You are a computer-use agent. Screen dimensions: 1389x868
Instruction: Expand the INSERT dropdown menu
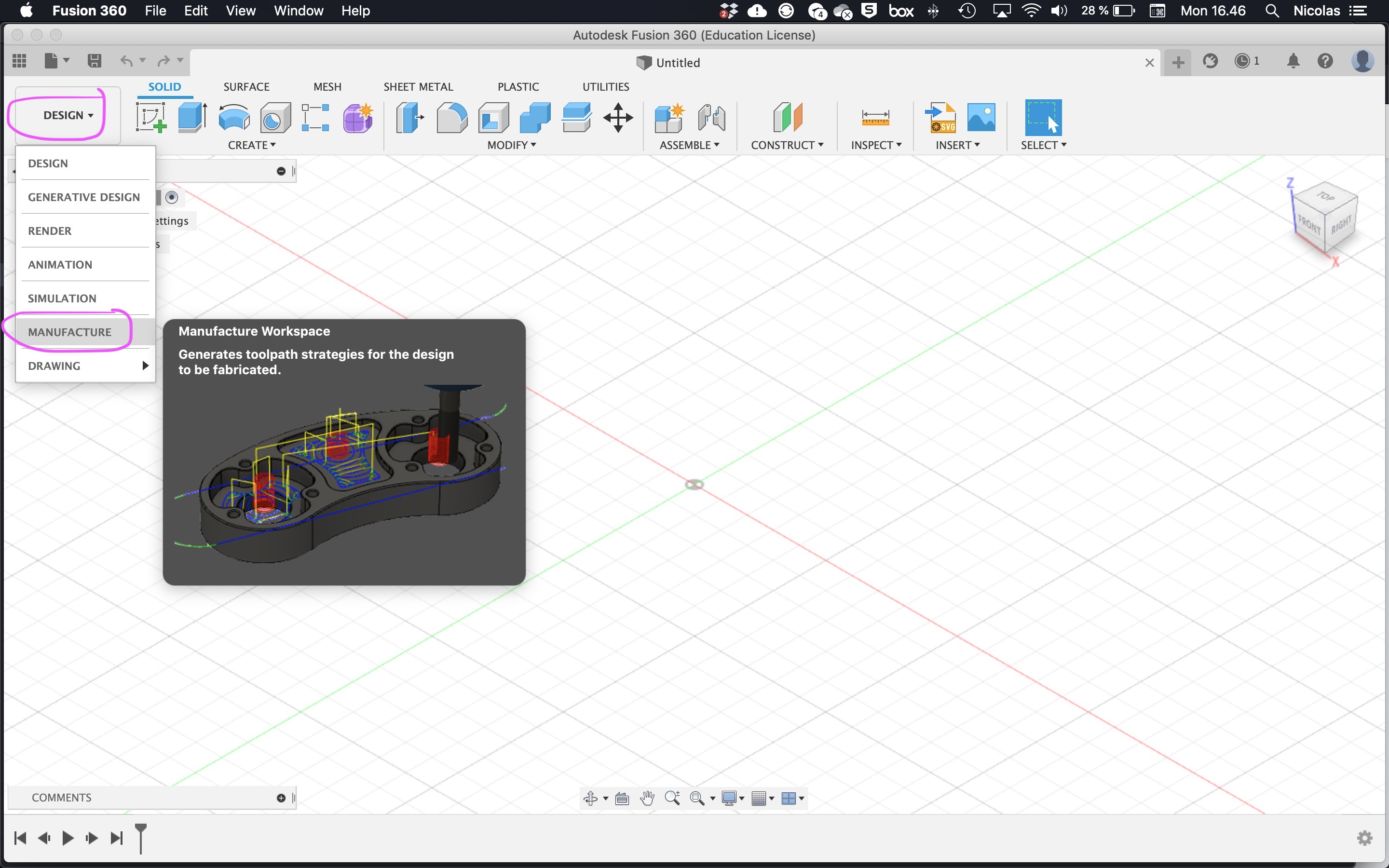957,145
